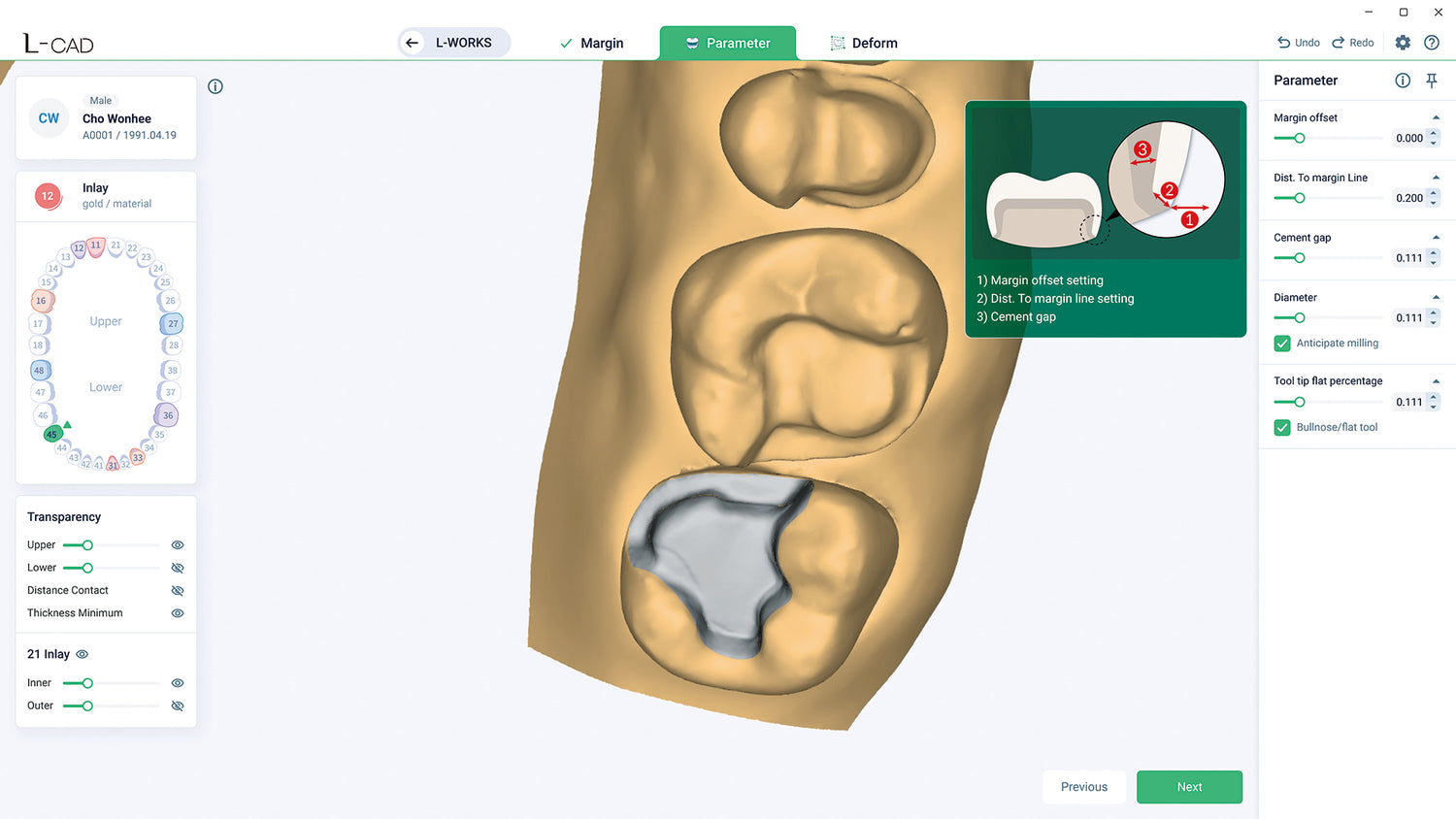This screenshot has width=1456, height=819.
Task: Toggle Upper transparency visibility eye
Action: coord(178,545)
